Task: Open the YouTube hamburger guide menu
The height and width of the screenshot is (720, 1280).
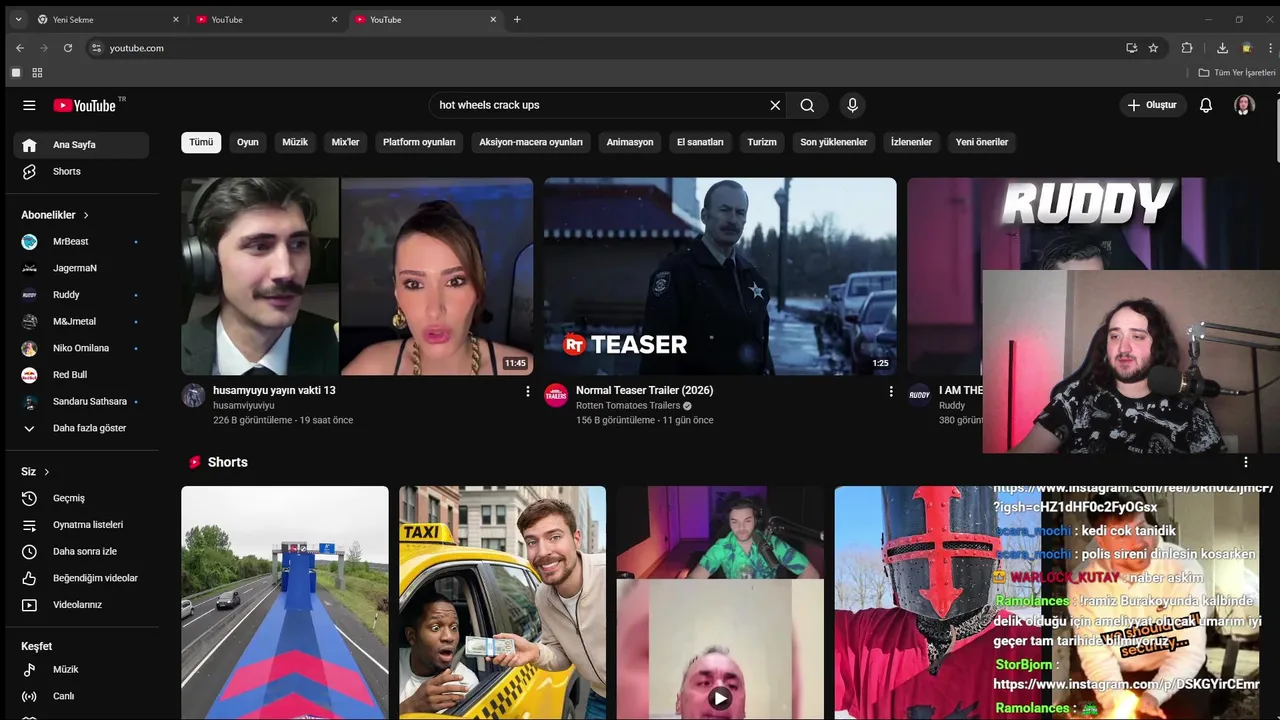Action: click(x=29, y=105)
